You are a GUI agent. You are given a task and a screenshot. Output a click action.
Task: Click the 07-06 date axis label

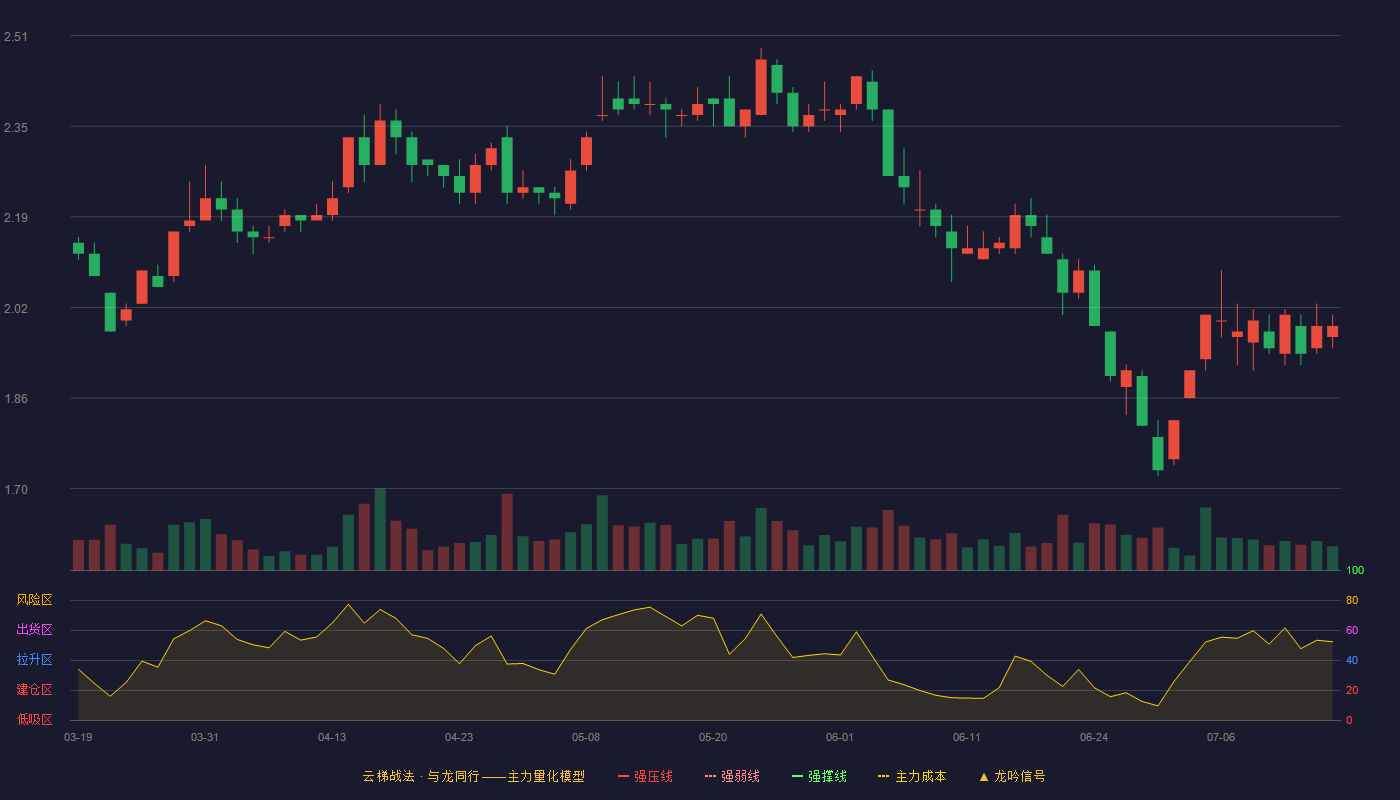click(1221, 737)
